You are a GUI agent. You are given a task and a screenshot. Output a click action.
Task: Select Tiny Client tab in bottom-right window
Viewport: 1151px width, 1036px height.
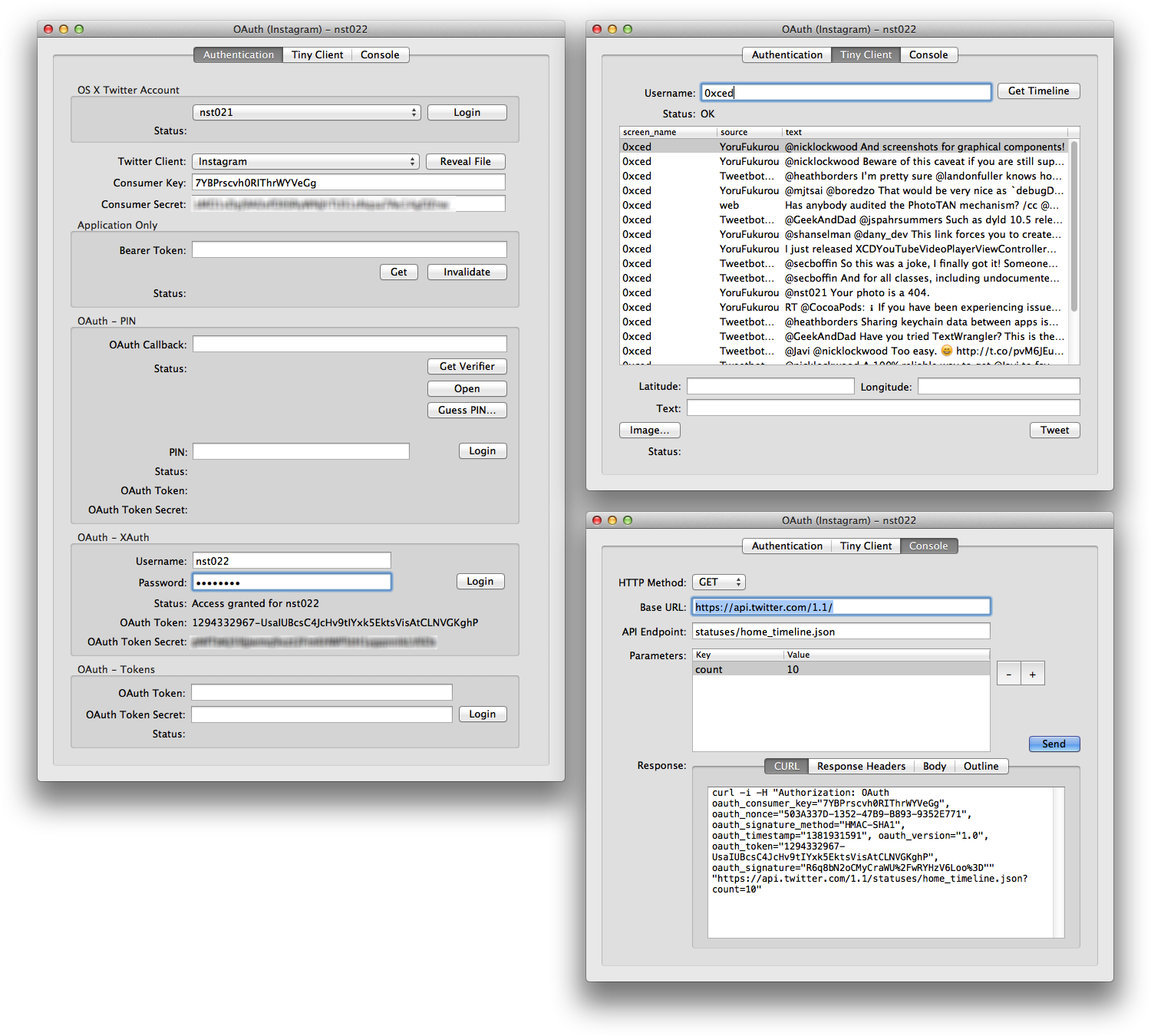(866, 546)
